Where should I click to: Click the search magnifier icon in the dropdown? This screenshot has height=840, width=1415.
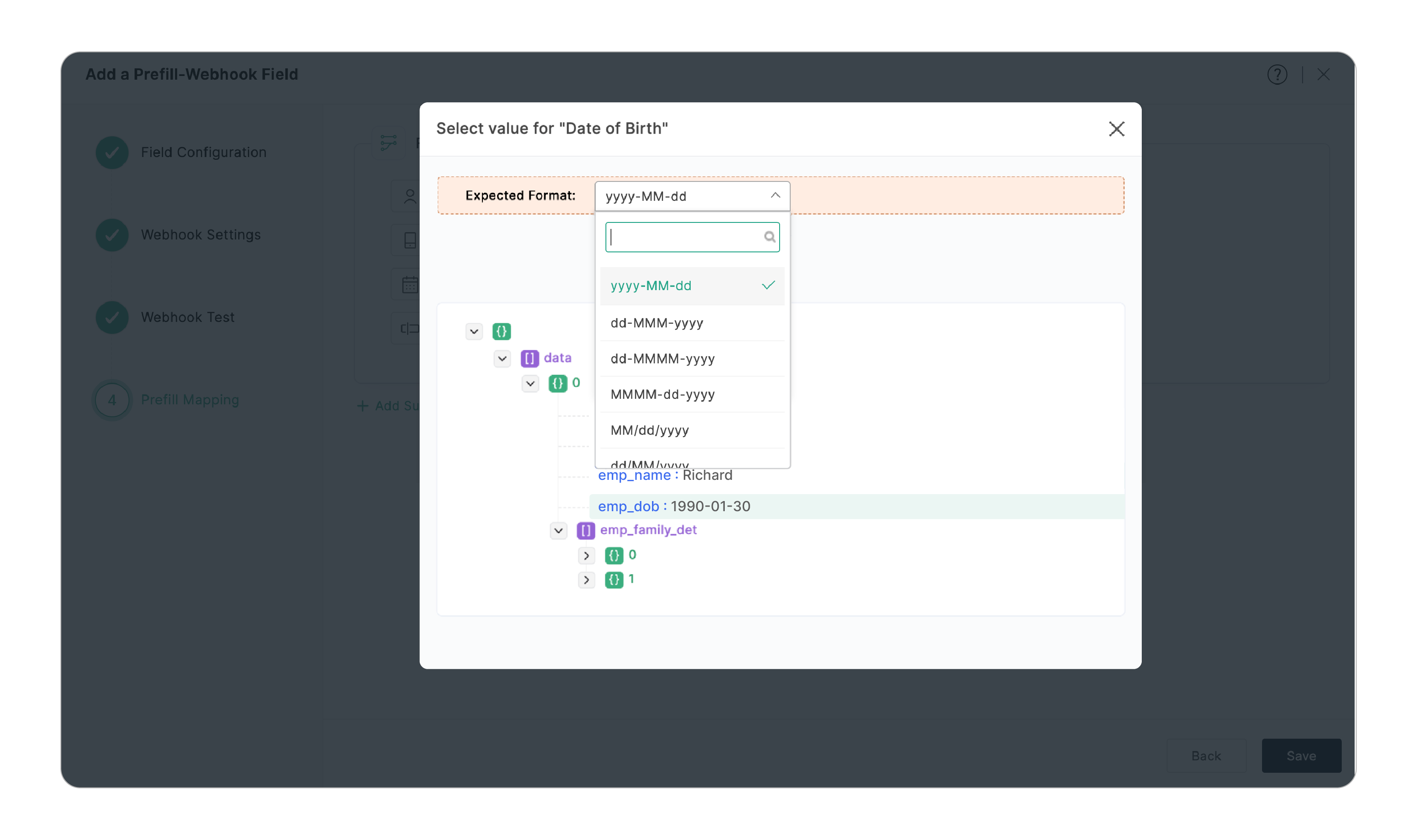[769, 237]
